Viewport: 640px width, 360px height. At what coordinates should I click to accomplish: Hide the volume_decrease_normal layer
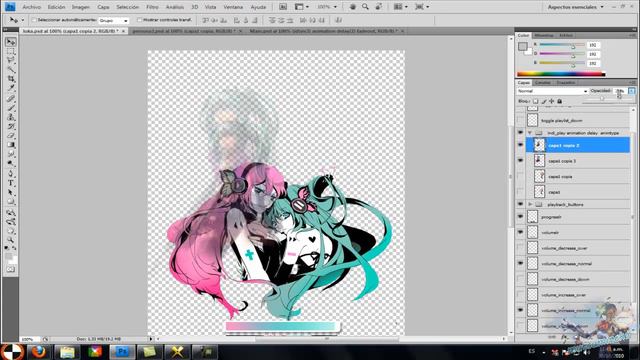(520, 263)
